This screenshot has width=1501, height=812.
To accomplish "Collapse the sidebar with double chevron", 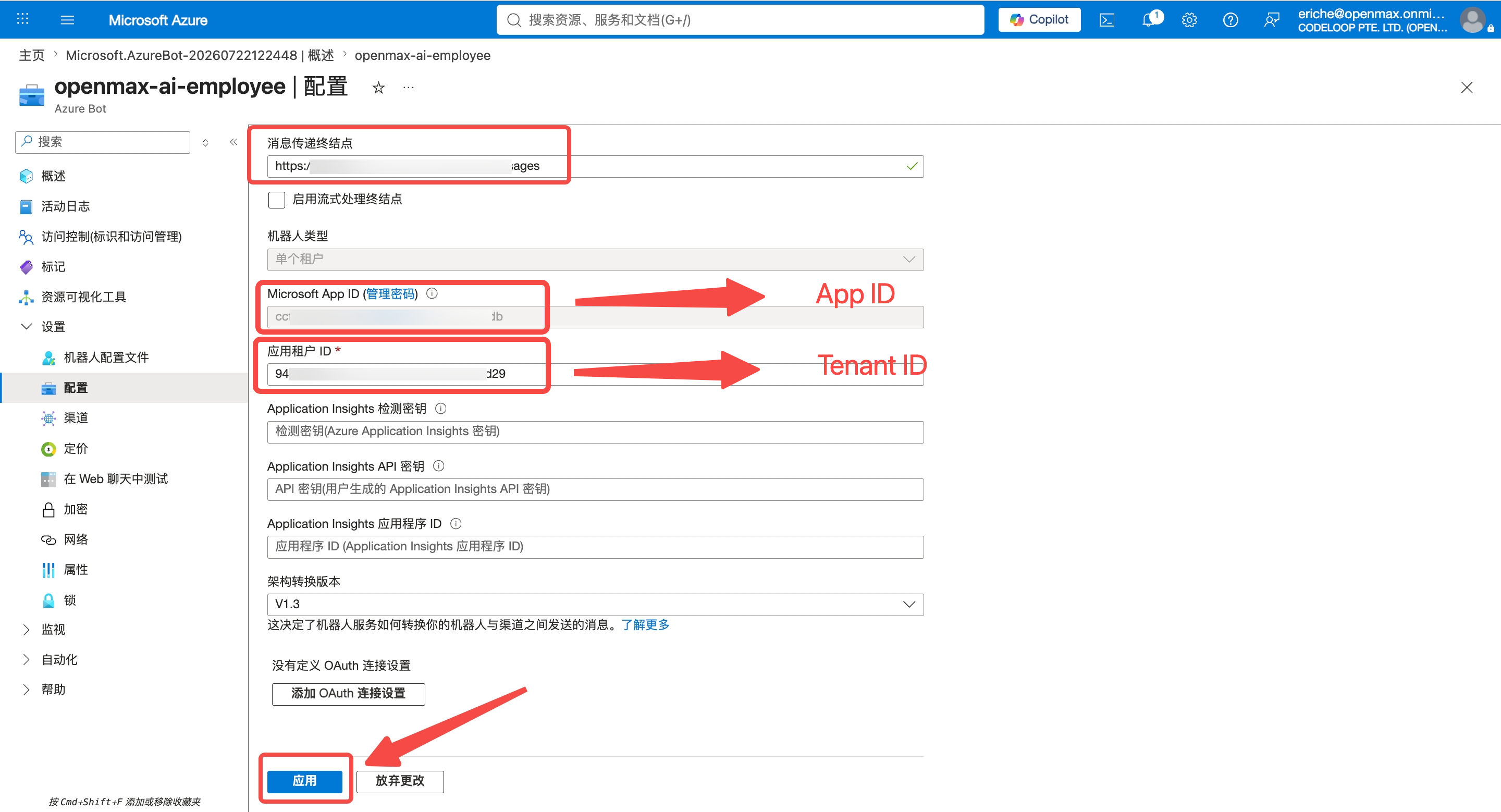I will (x=233, y=142).
